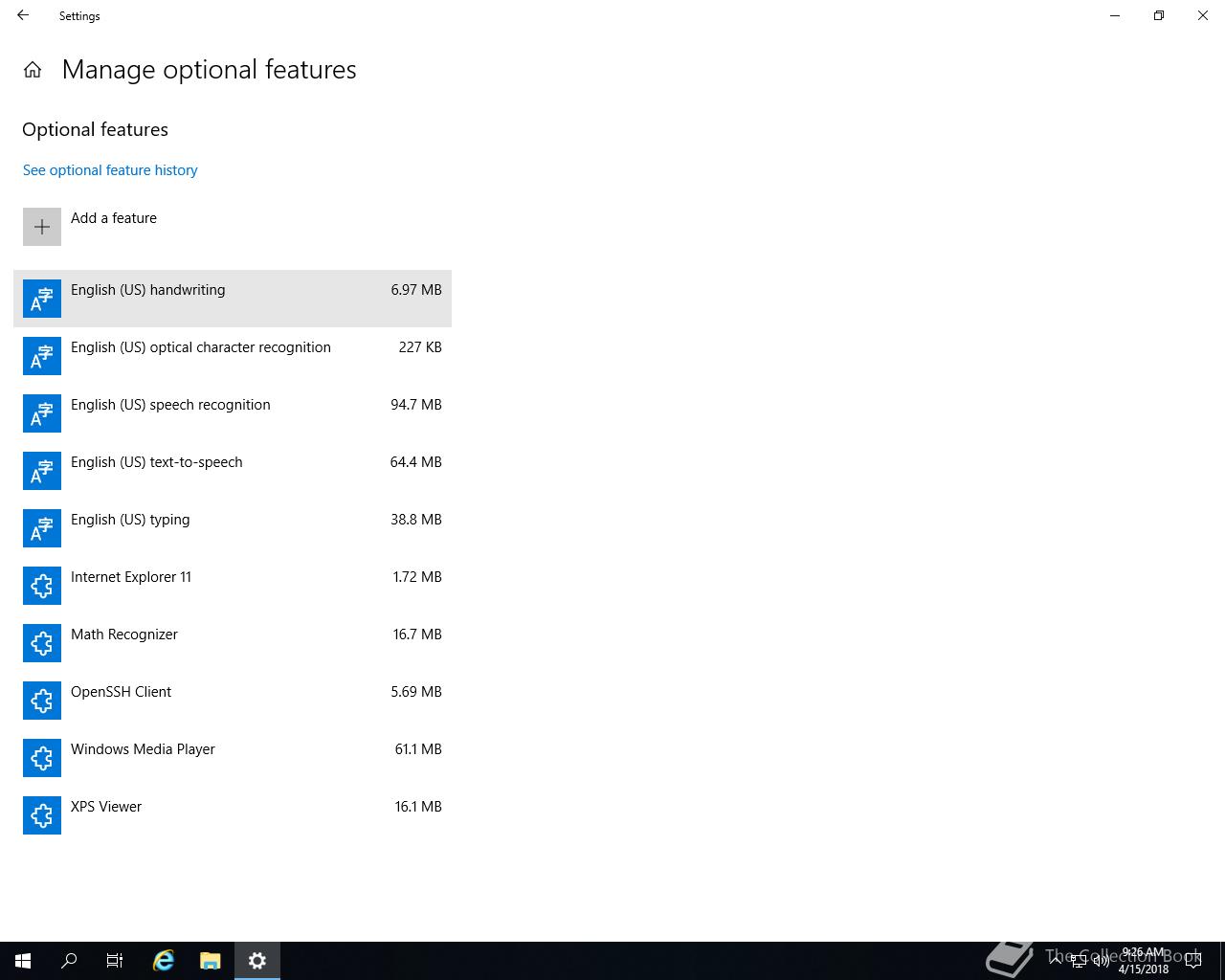Image resolution: width=1225 pixels, height=980 pixels.
Task: Click the 6.97 MB size value
Action: [x=416, y=290]
